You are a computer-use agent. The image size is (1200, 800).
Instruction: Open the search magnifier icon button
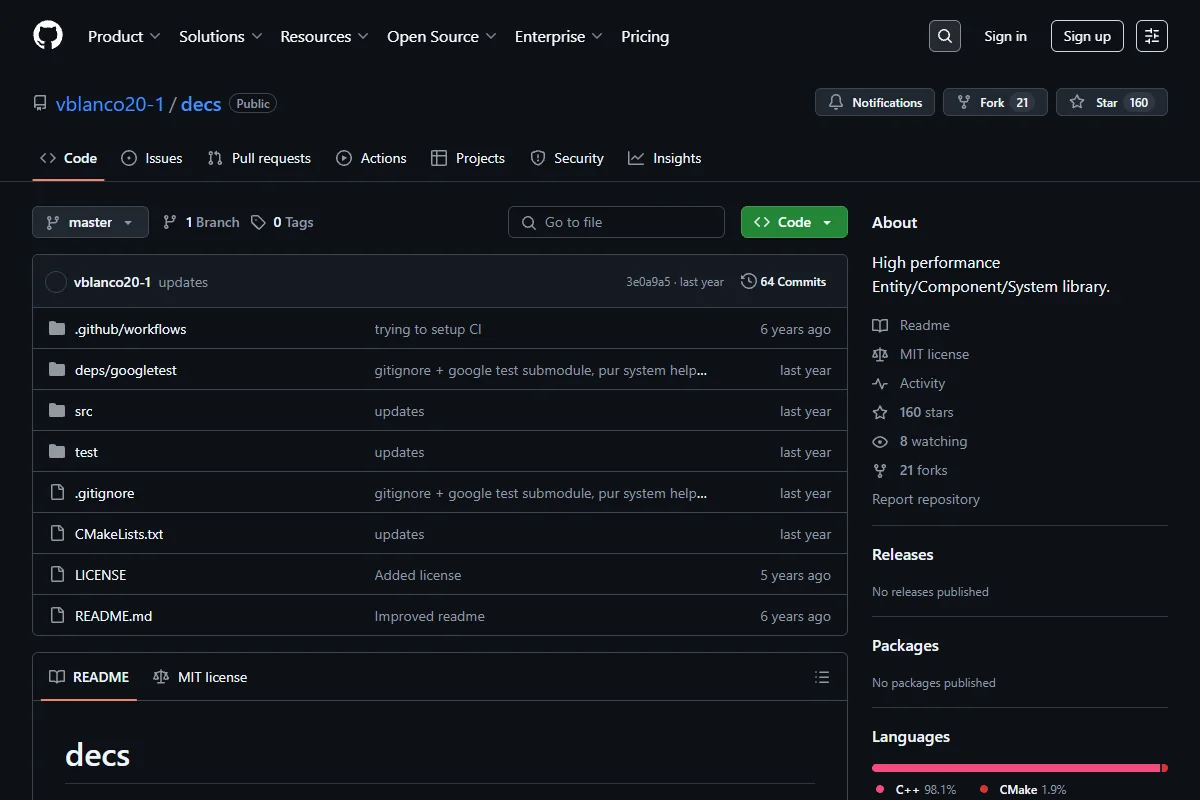click(x=945, y=36)
